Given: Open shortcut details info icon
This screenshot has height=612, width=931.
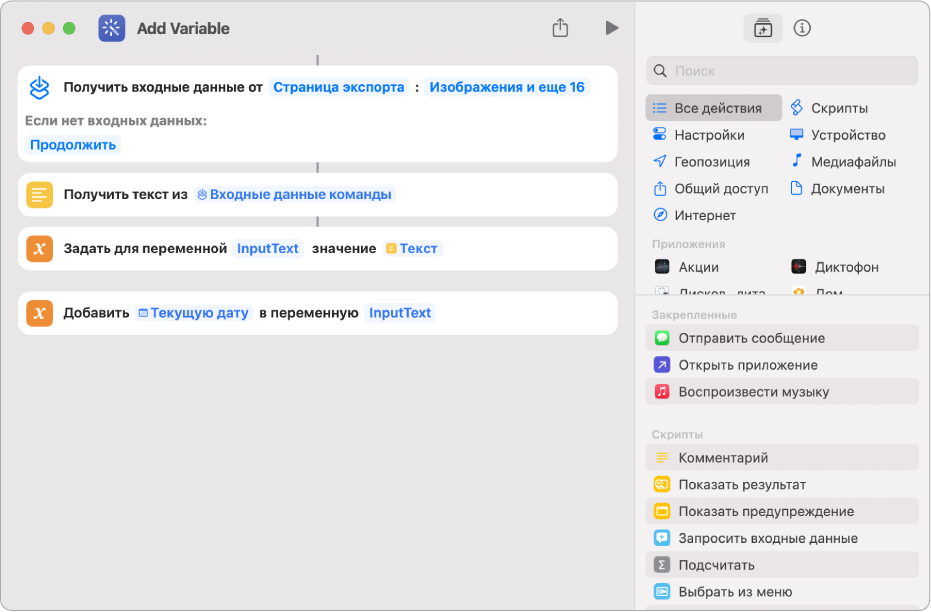Looking at the screenshot, I should click(x=802, y=28).
